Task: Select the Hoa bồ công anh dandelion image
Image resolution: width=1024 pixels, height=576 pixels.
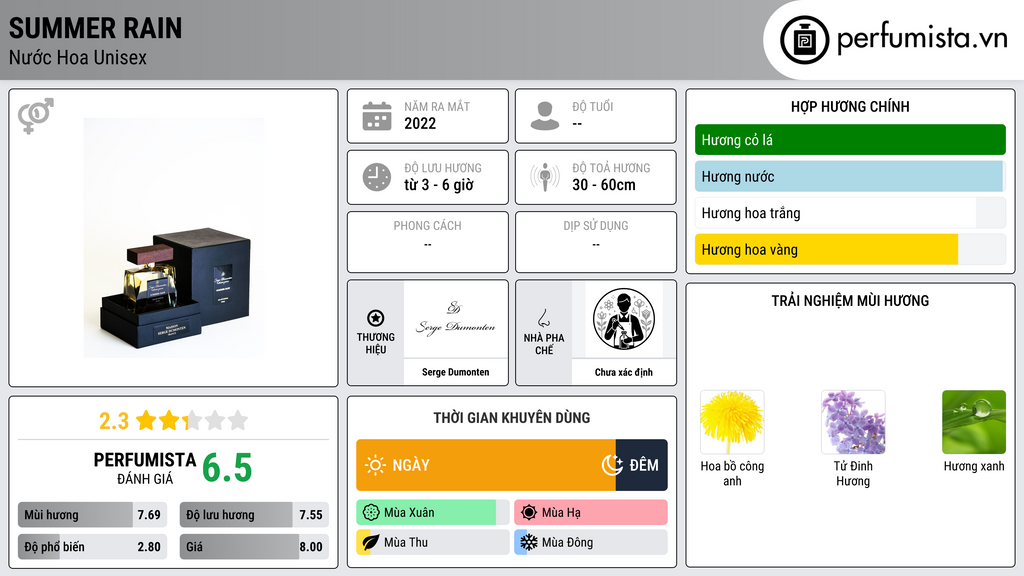Action: 732,422
